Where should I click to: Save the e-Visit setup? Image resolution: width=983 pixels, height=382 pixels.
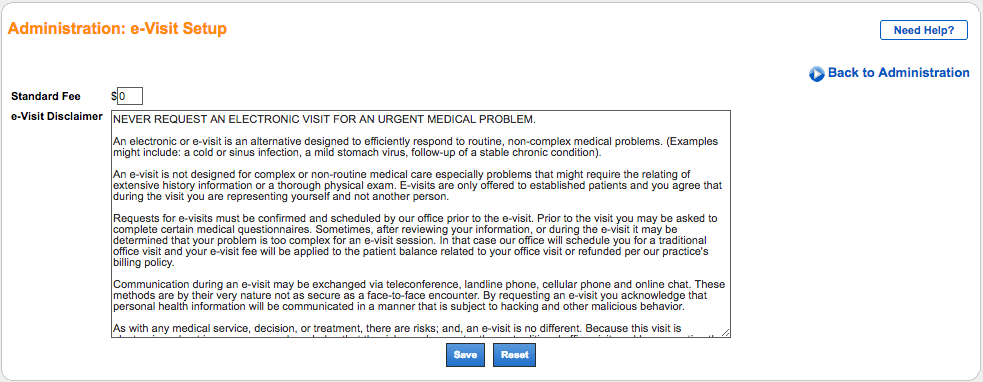[465, 354]
